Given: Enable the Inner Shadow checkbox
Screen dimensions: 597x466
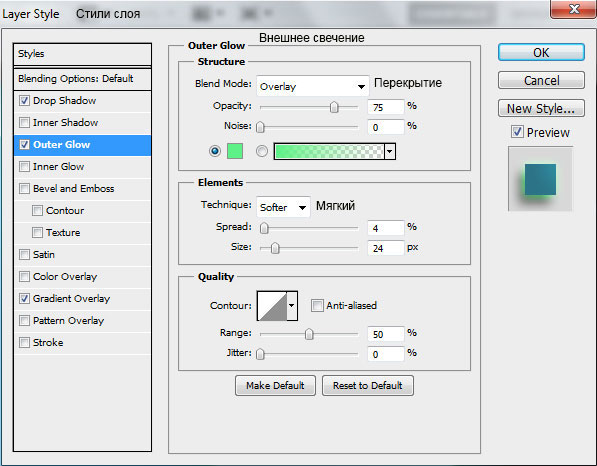Looking at the screenshot, I should (x=24, y=123).
